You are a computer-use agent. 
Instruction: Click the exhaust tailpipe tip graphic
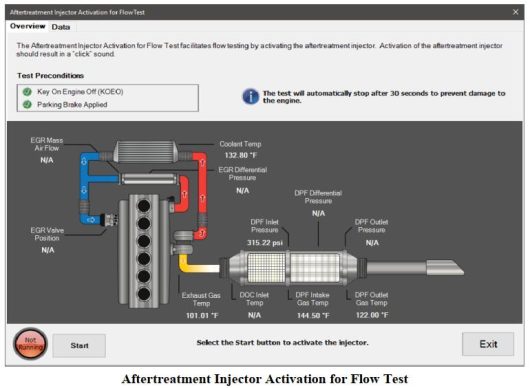click(x=445, y=267)
